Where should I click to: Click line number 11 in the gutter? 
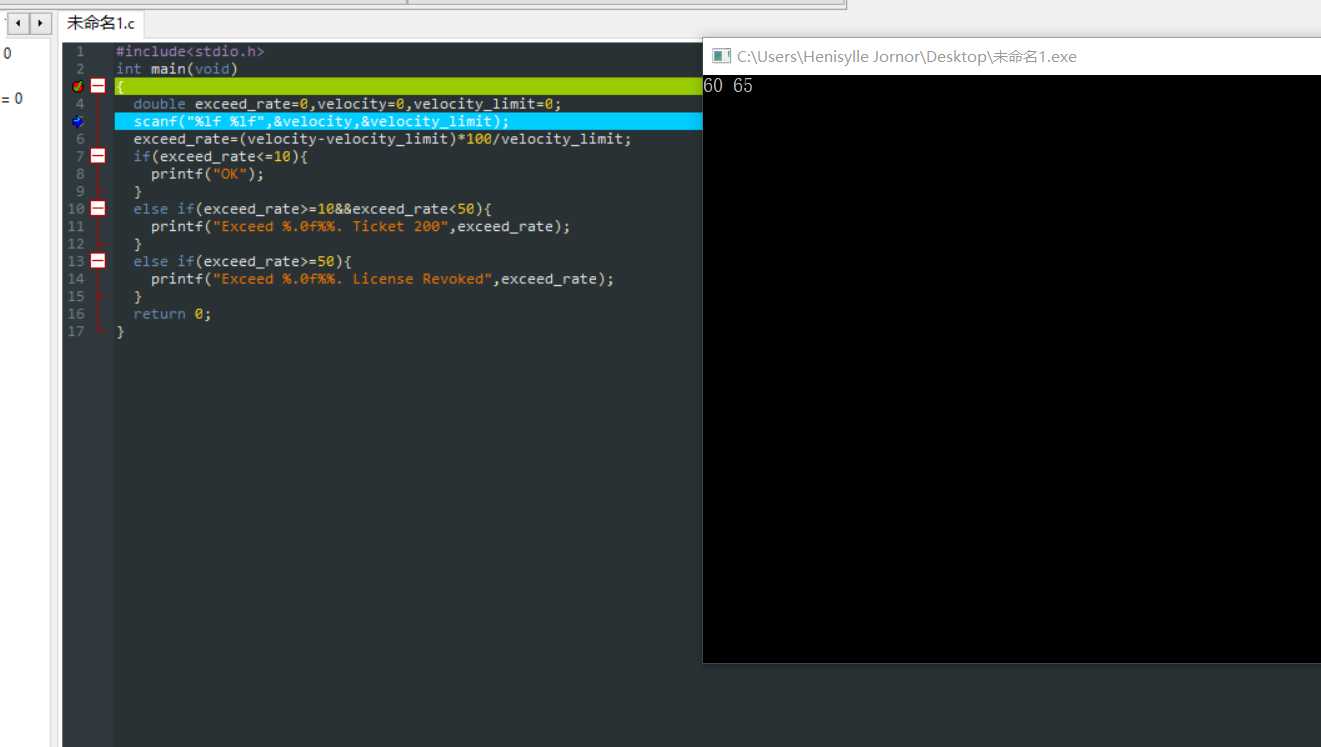[76, 226]
